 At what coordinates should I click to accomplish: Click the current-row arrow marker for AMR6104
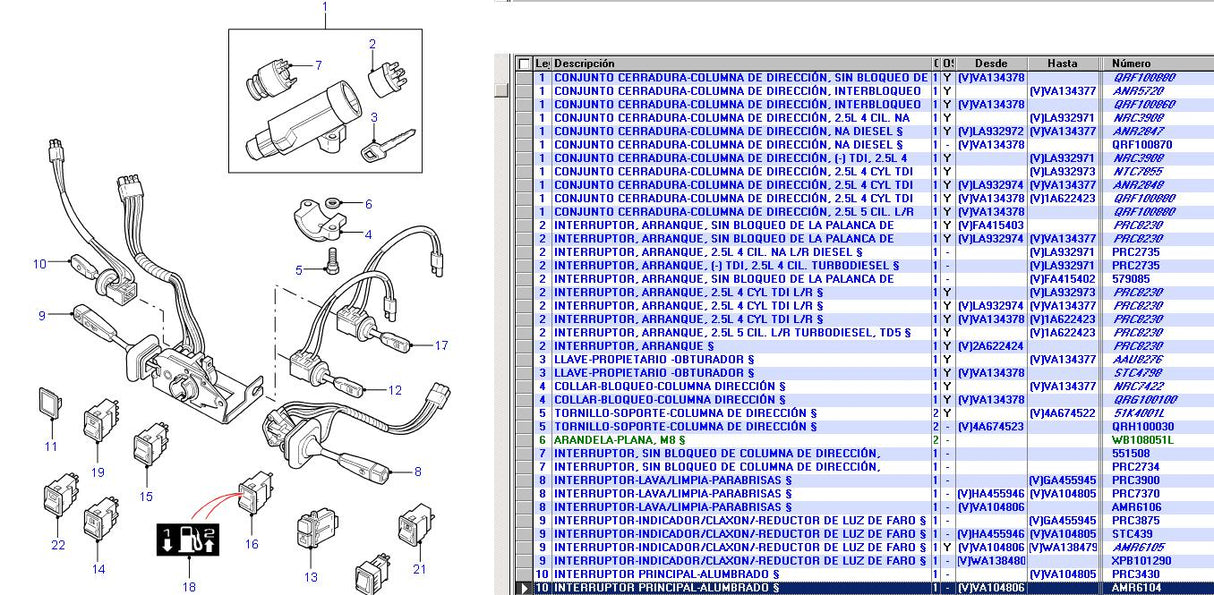click(525, 588)
